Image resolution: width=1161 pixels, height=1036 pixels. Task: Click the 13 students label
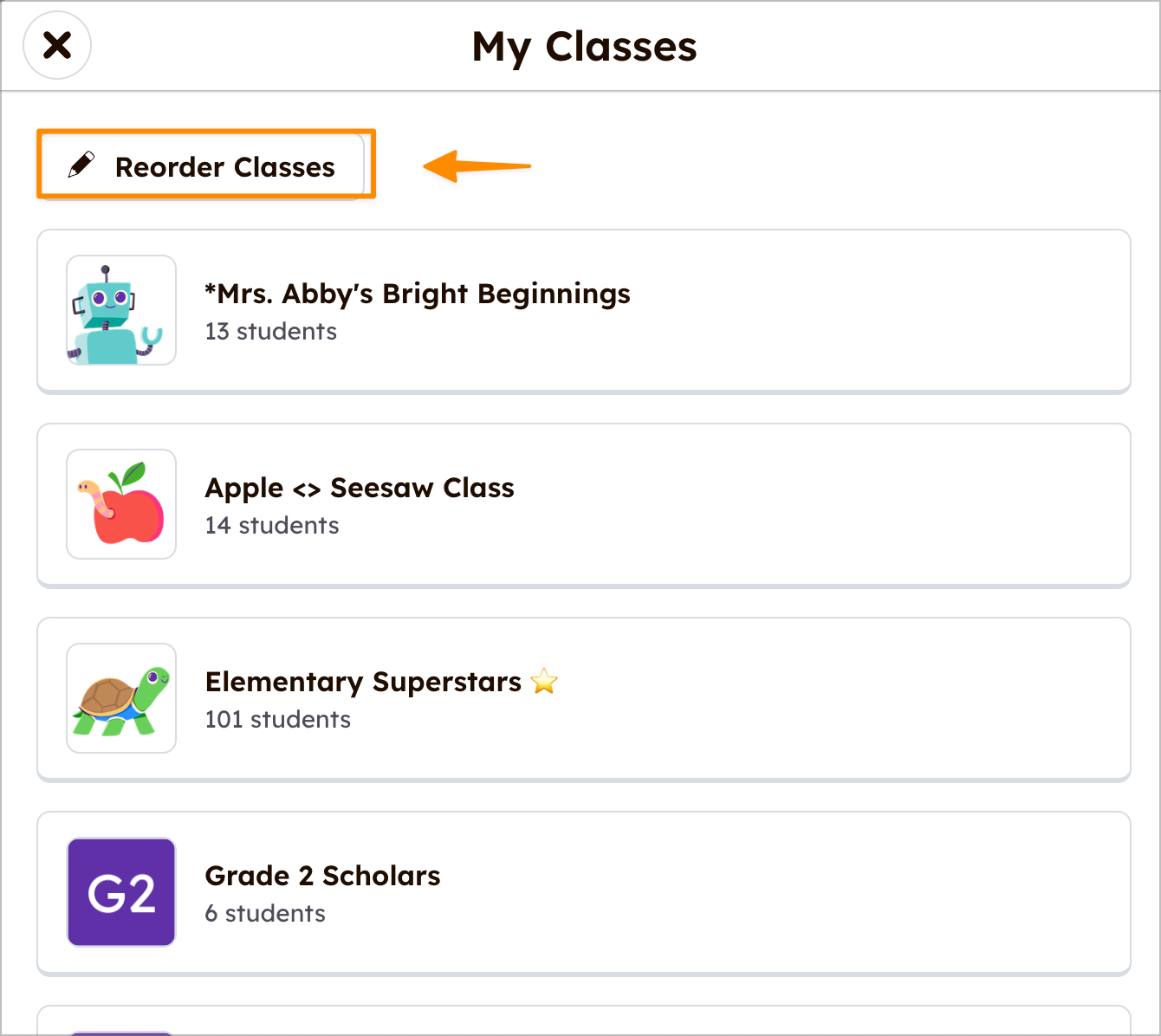point(270,332)
